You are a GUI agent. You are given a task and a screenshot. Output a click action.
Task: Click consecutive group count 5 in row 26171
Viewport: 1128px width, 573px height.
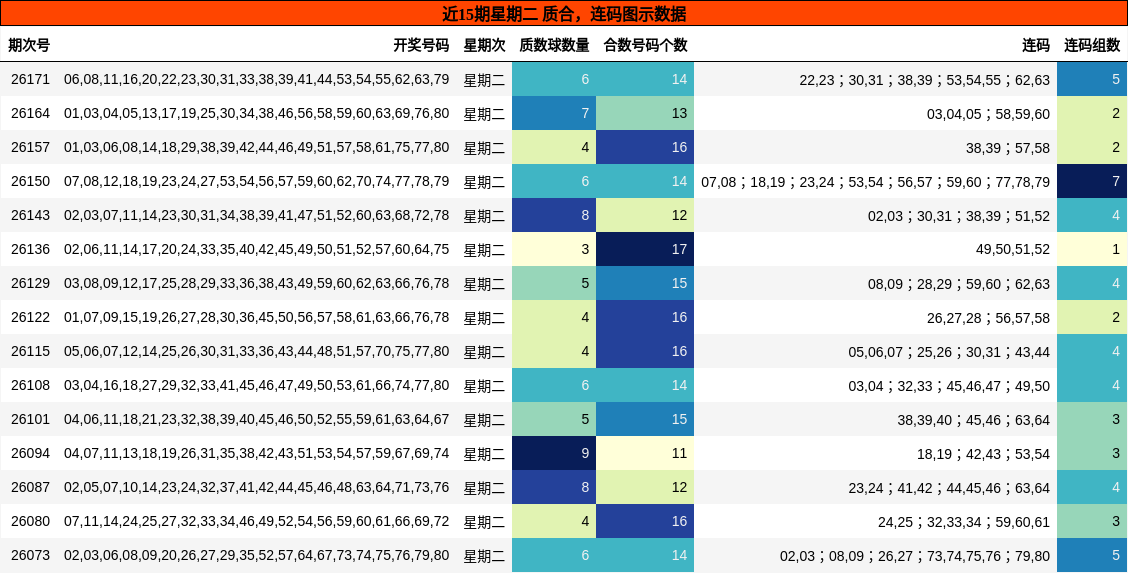pos(1092,79)
